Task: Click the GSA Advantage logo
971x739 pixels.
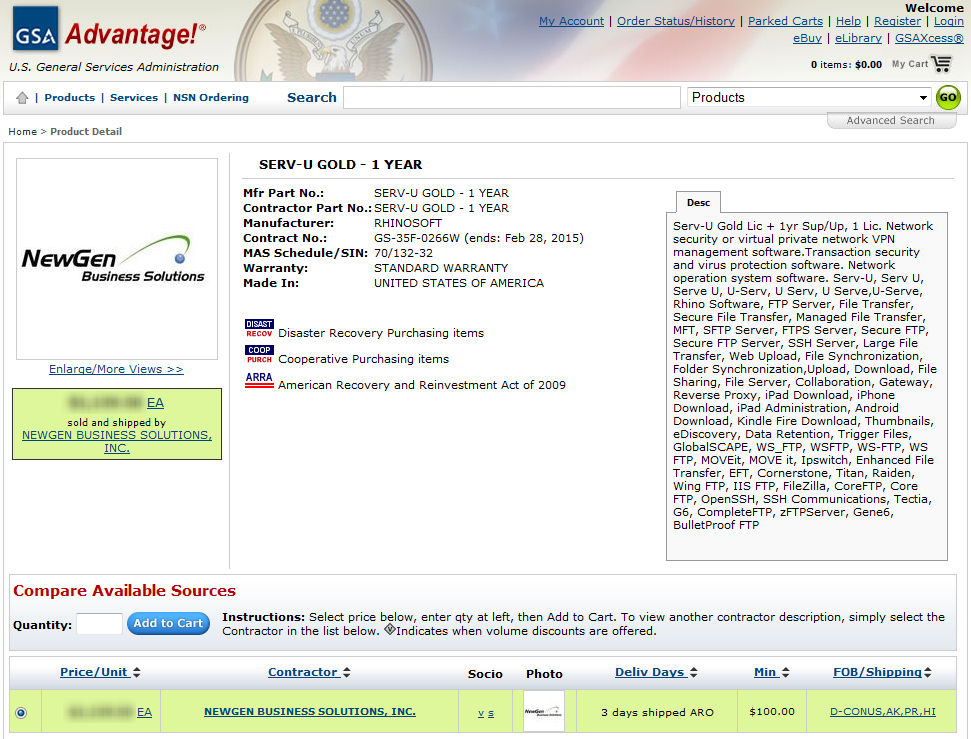Action: 110,29
